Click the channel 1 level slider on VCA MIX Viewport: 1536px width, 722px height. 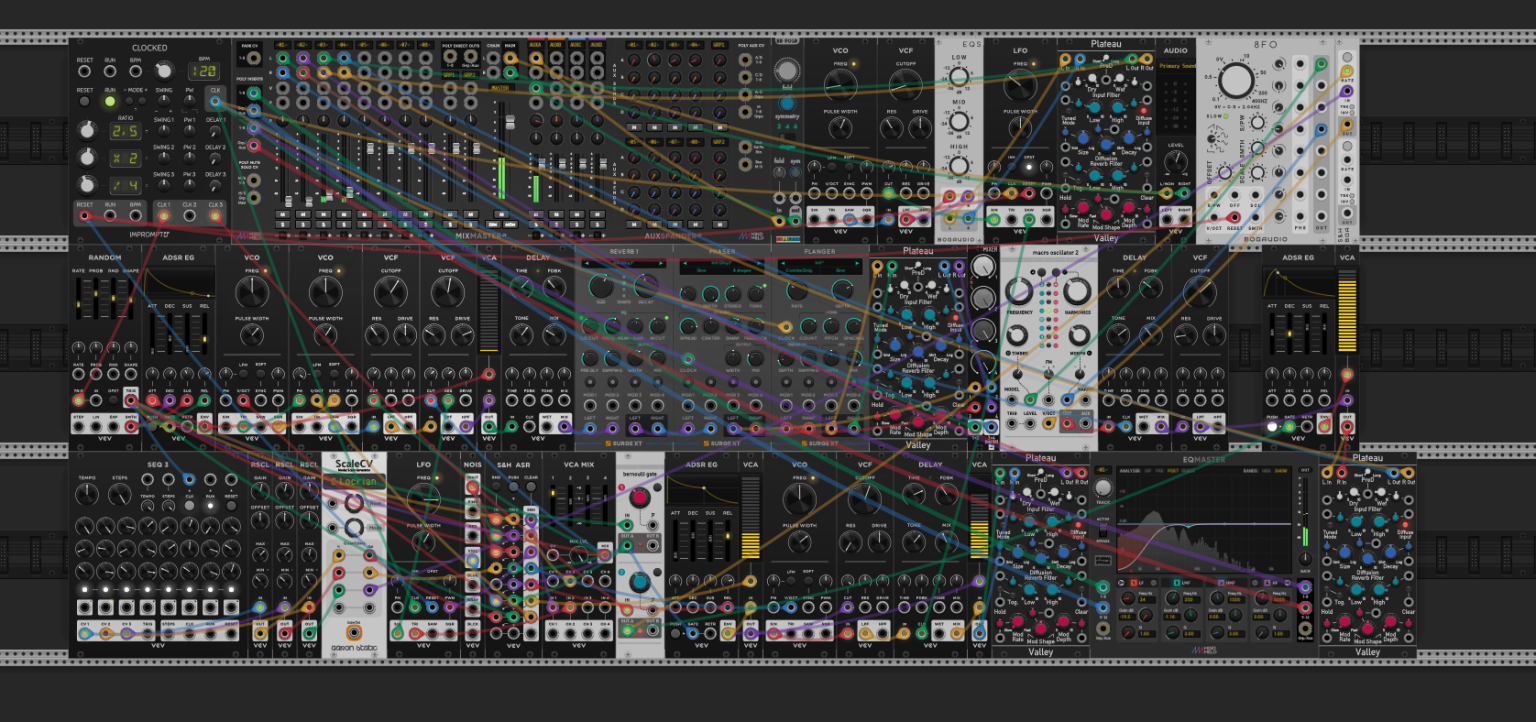coord(553,505)
